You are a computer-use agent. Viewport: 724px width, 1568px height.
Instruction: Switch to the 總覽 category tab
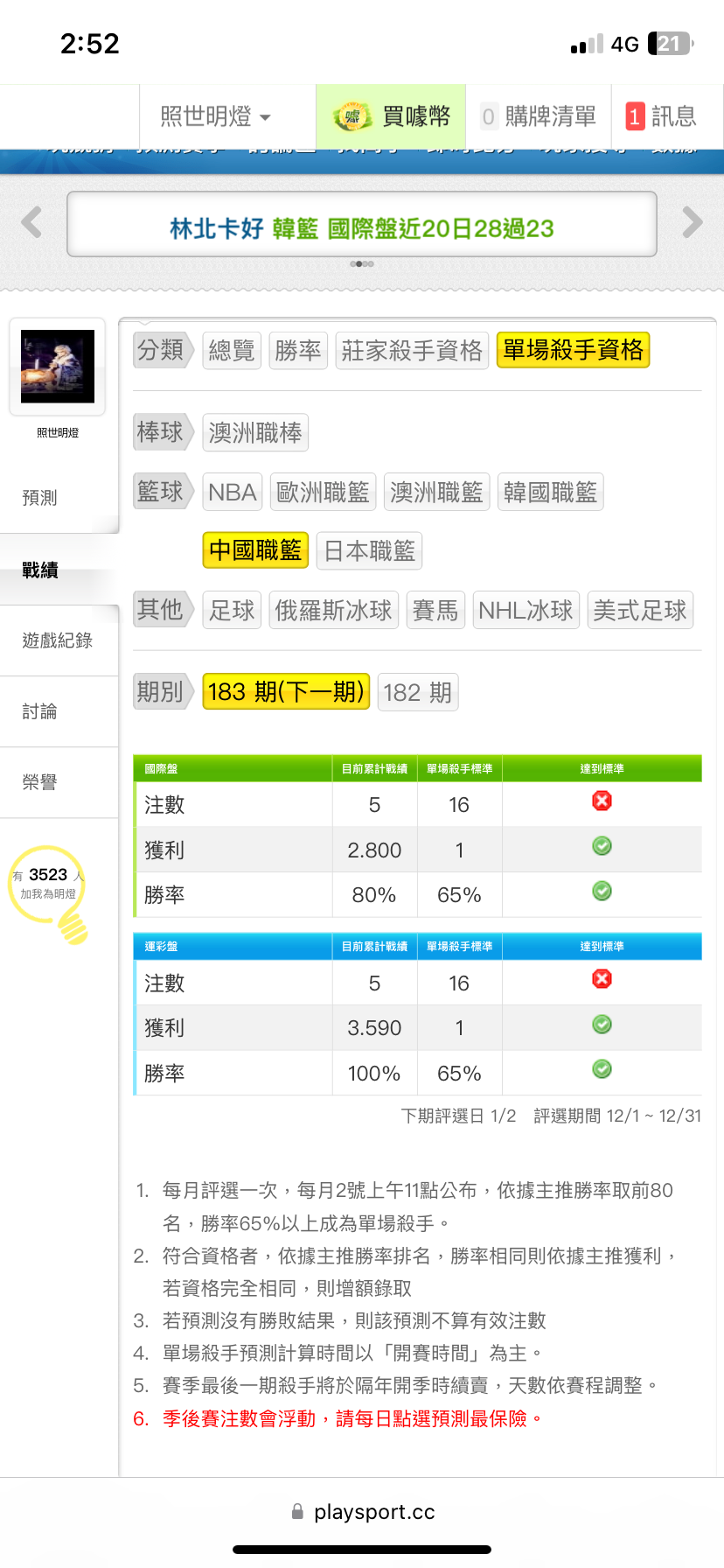[232, 351]
